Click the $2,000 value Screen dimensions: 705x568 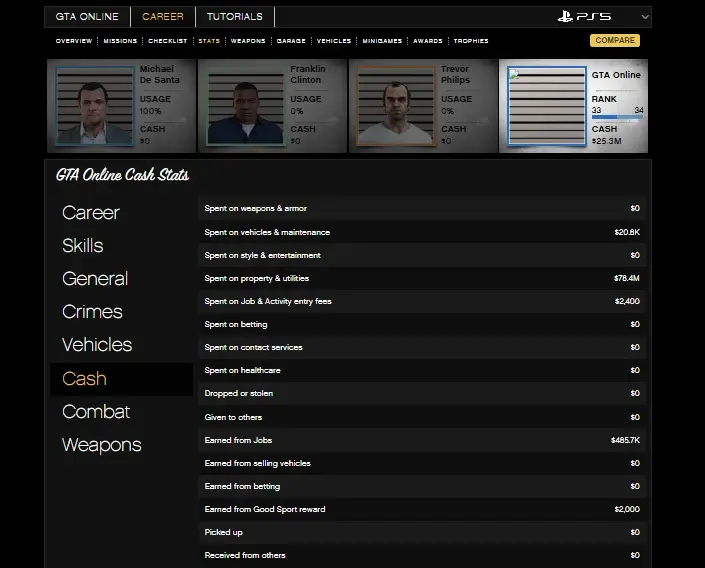pos(627,509)
